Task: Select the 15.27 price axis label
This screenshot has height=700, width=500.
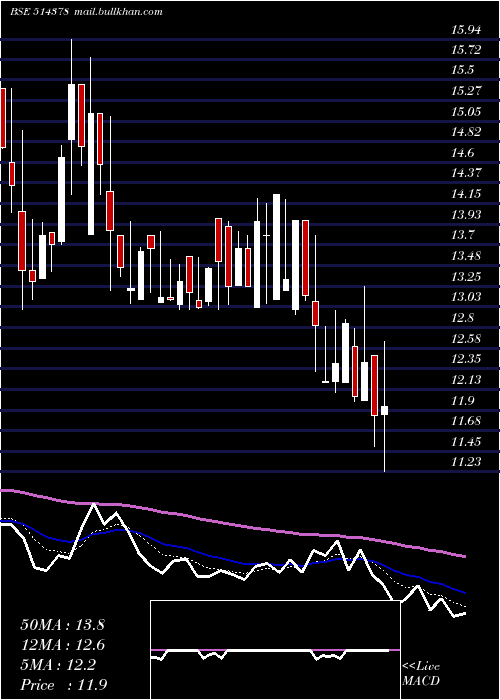Action: point(466,91)
